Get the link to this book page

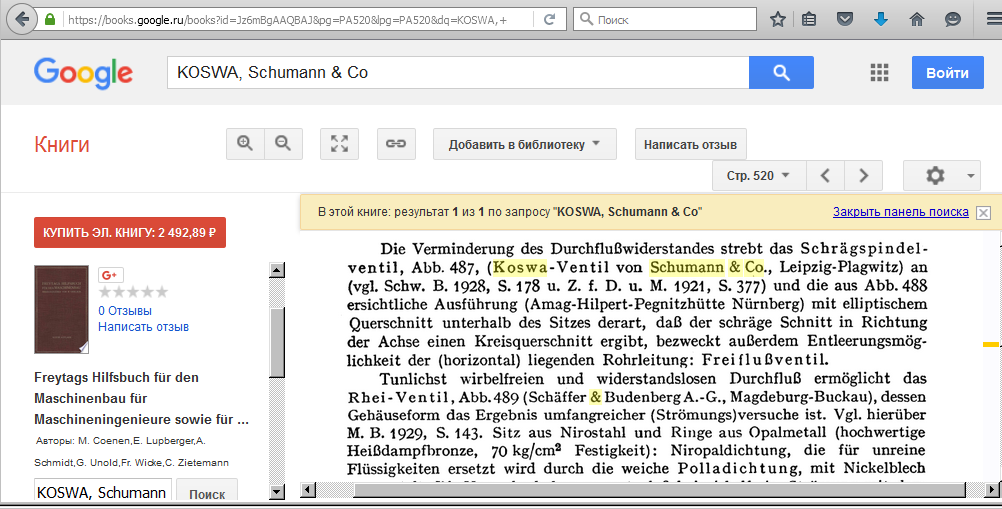(x=396, y=144)
